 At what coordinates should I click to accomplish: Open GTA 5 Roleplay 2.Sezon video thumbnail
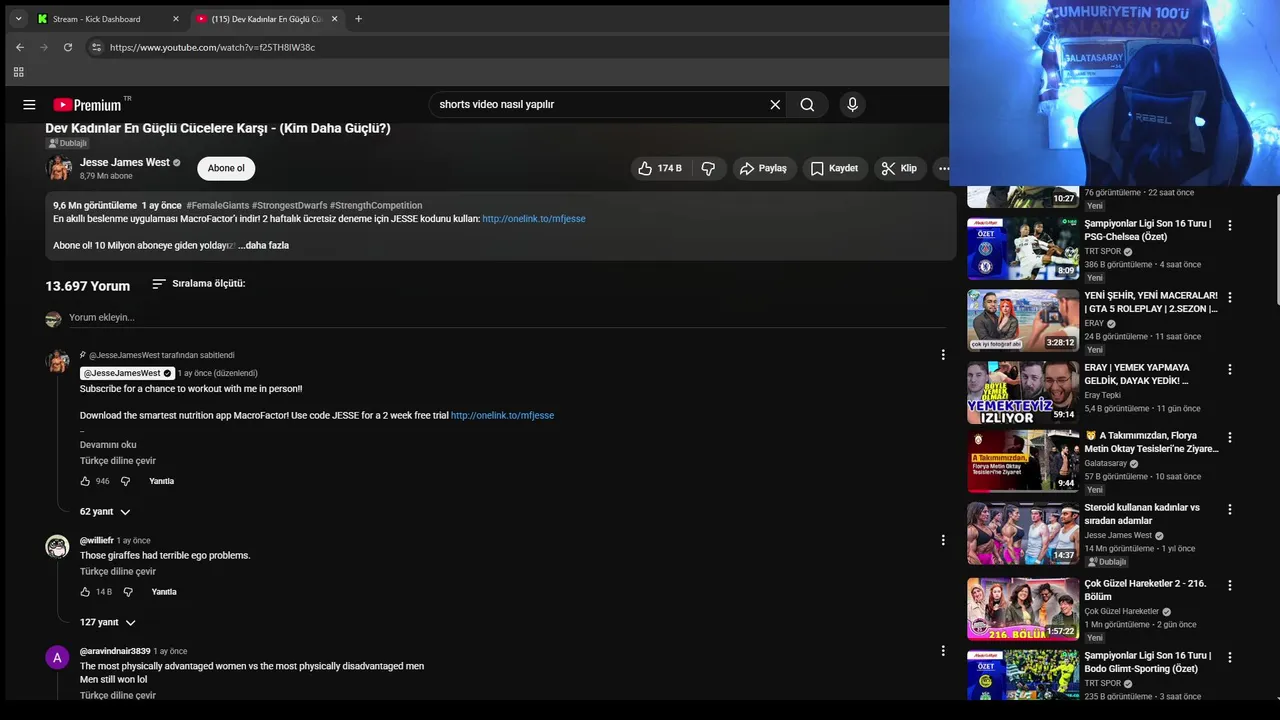1023,320
